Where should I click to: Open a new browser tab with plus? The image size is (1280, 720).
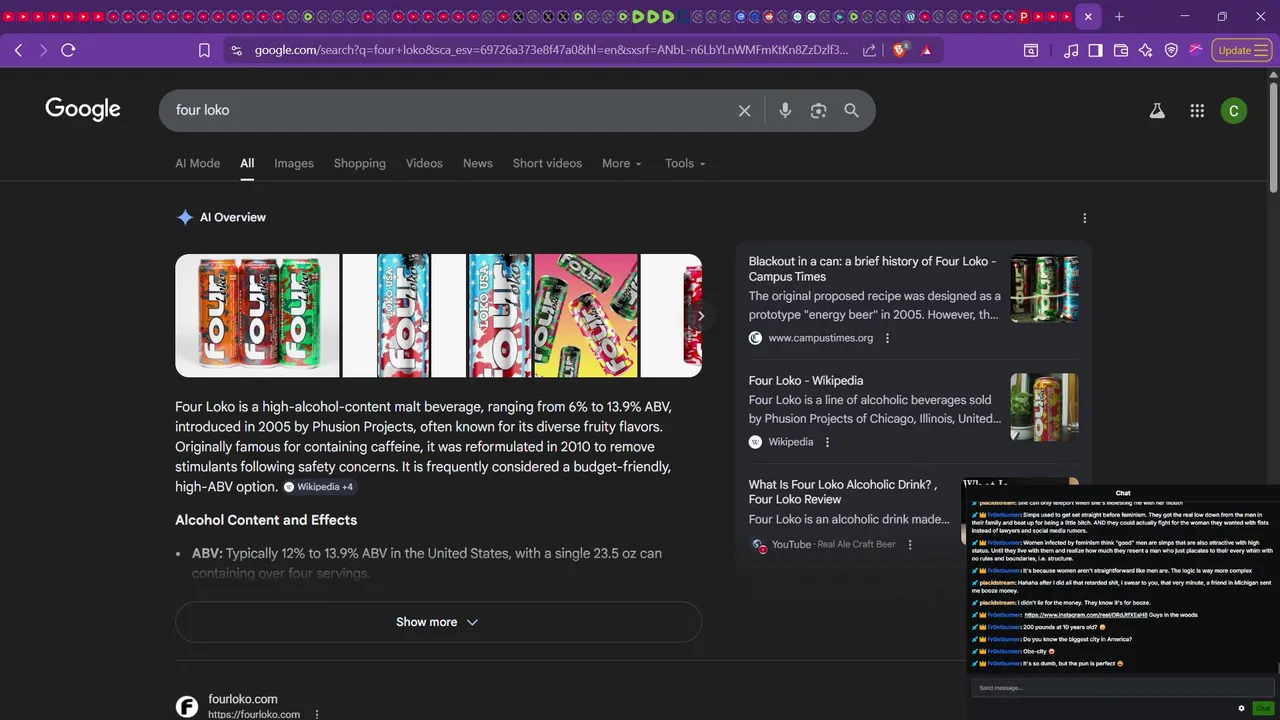1119,16
